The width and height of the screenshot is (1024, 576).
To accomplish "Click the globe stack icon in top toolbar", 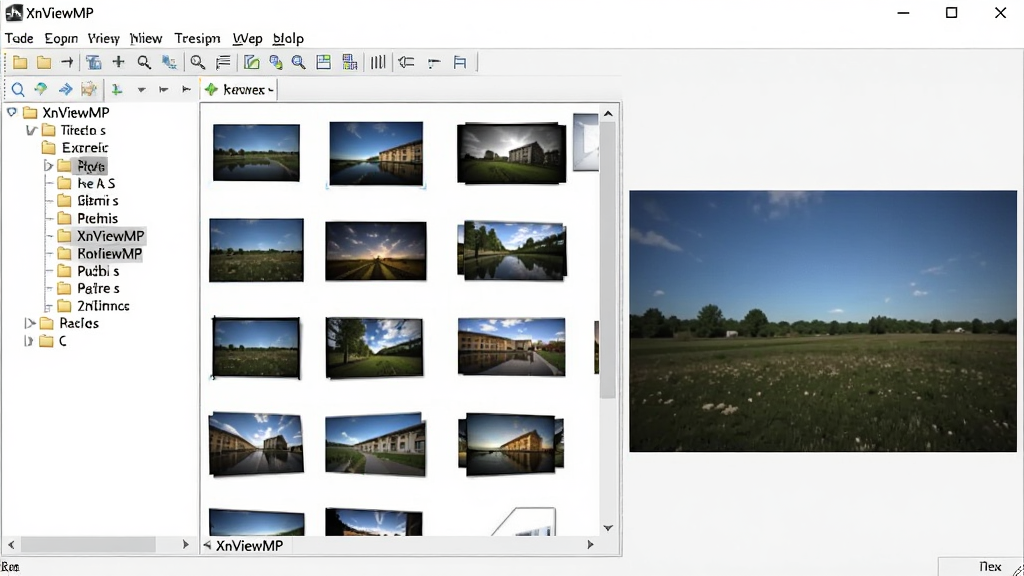I will click(x=276, y=62).
